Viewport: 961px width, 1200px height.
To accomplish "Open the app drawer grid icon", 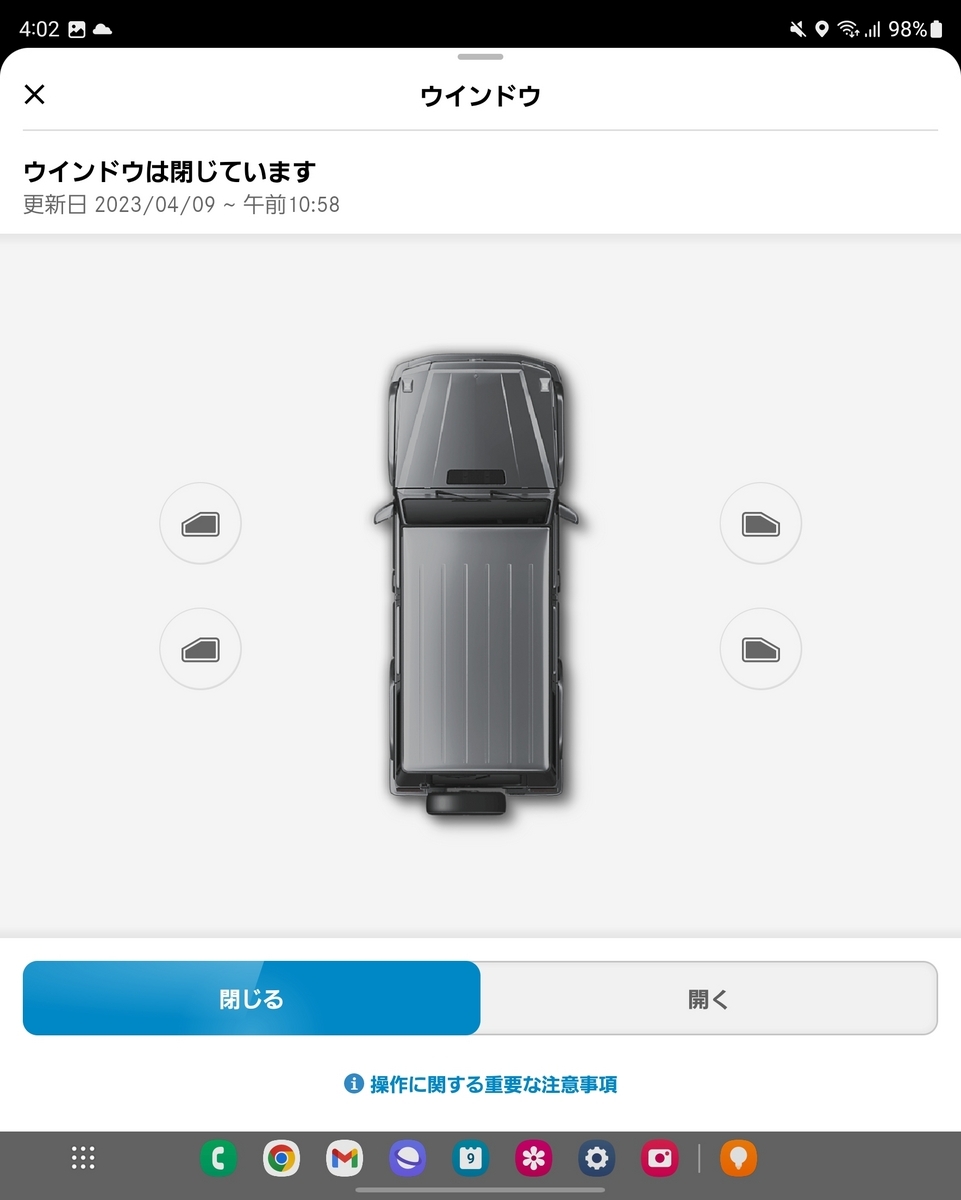I will (83, 1158).
